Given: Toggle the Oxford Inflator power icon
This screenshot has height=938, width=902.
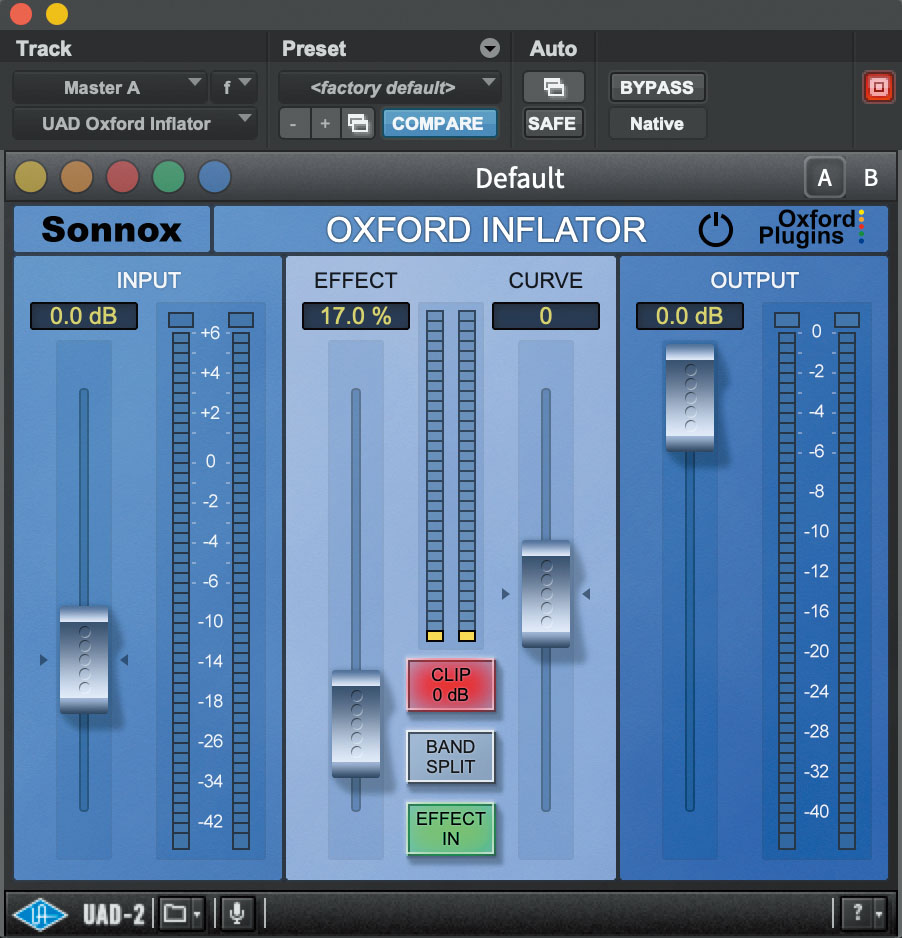Looking at the screenshot, I should (715, 230).
